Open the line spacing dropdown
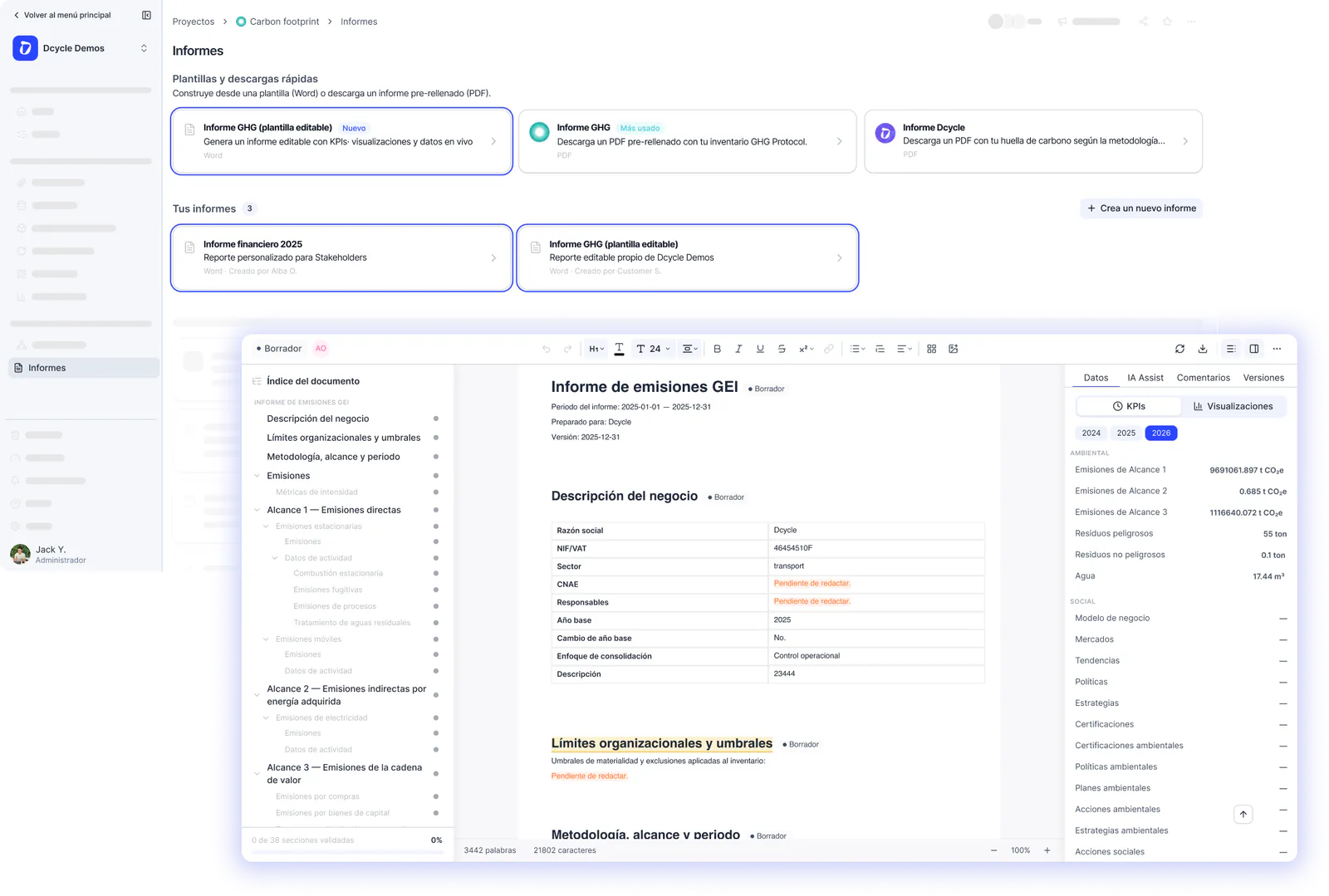1329x896 pixels. pos(905,349)
